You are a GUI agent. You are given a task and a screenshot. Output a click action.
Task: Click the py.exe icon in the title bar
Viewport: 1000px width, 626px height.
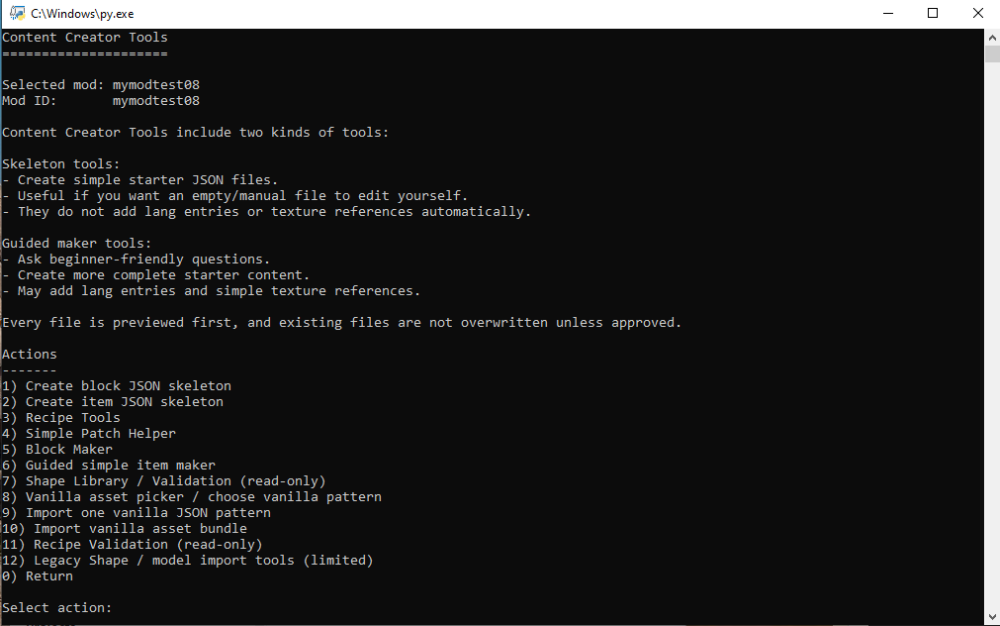point(17,13)
